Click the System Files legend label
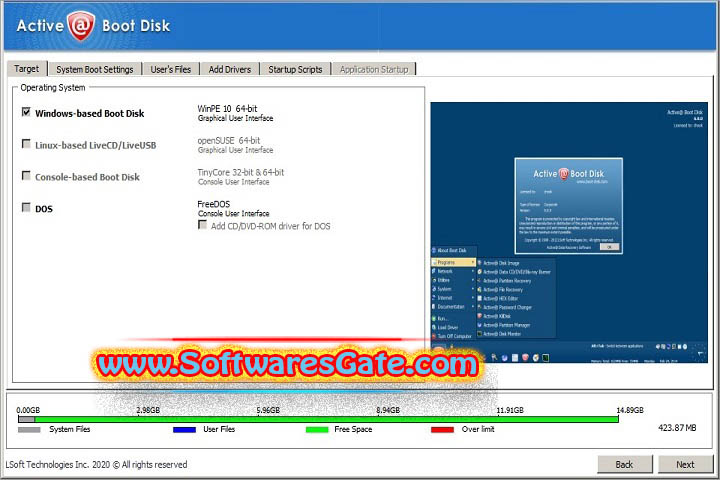Screen dimensions: 720x480 (x=70, y=429)
